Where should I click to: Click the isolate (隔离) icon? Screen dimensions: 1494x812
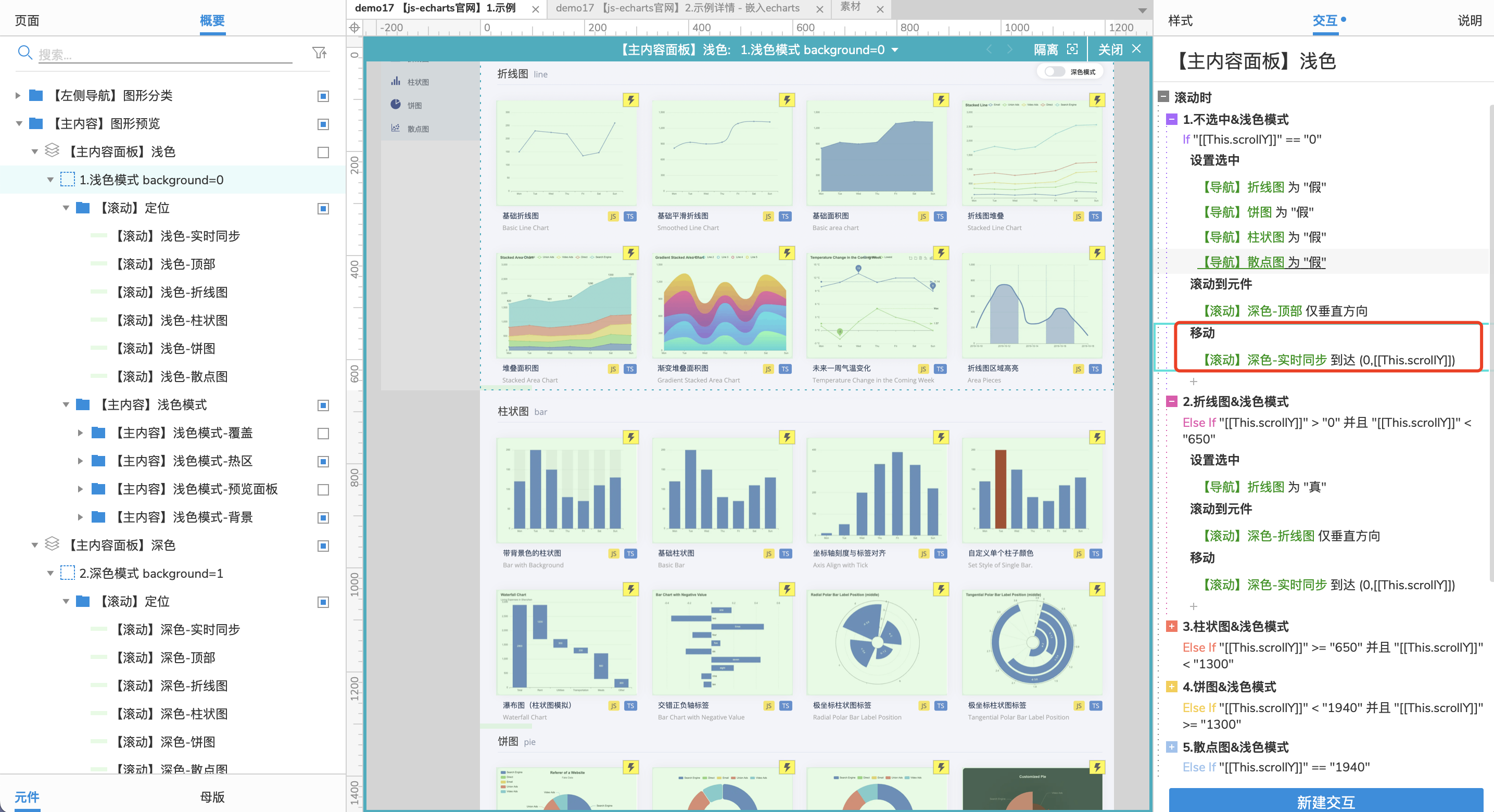1072,49
